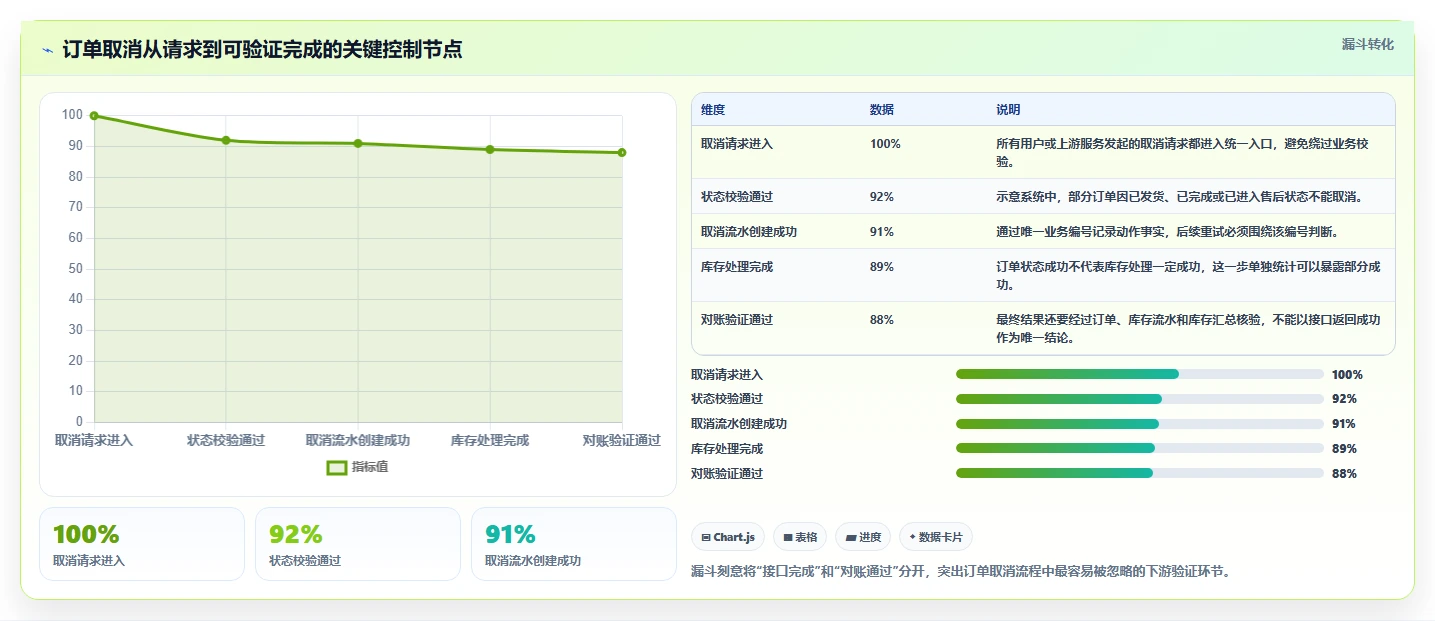Click the page title 订单取消从请求到可验证完成
This screenshot has height=621, width=1435.
tap(263, 49)
